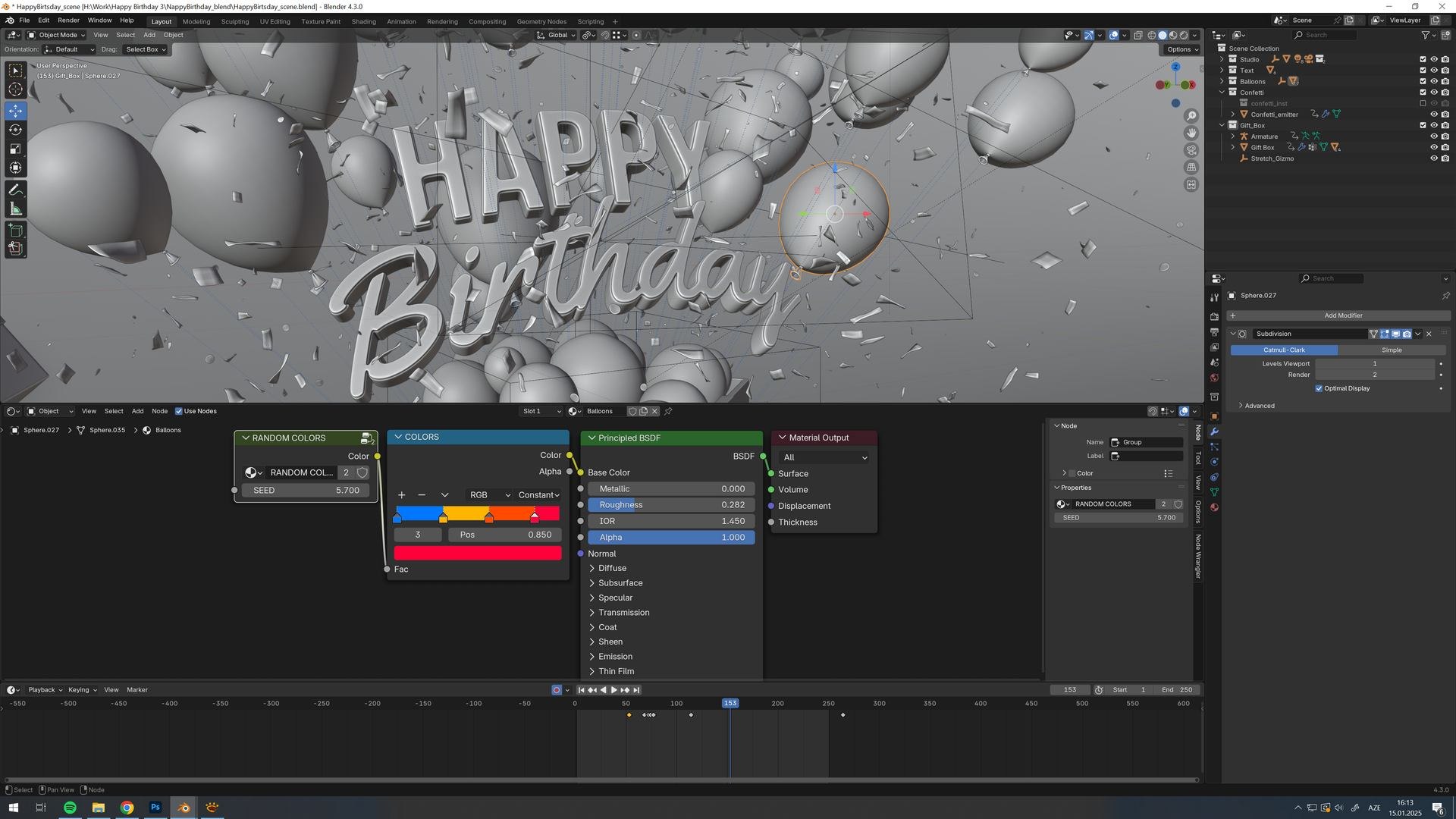
Task: Open Material Output target dropdown All
Action: pos(824,457)
